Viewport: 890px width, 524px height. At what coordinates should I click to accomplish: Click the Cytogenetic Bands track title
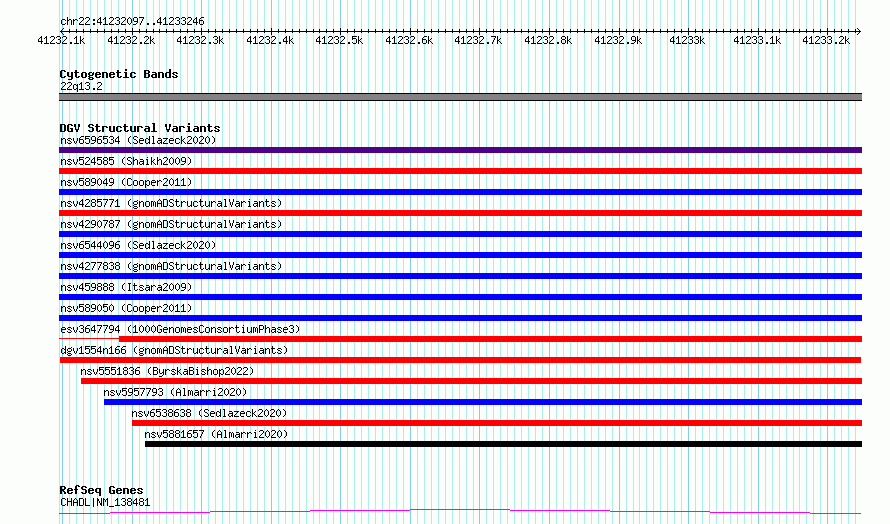tap(119, 74)
